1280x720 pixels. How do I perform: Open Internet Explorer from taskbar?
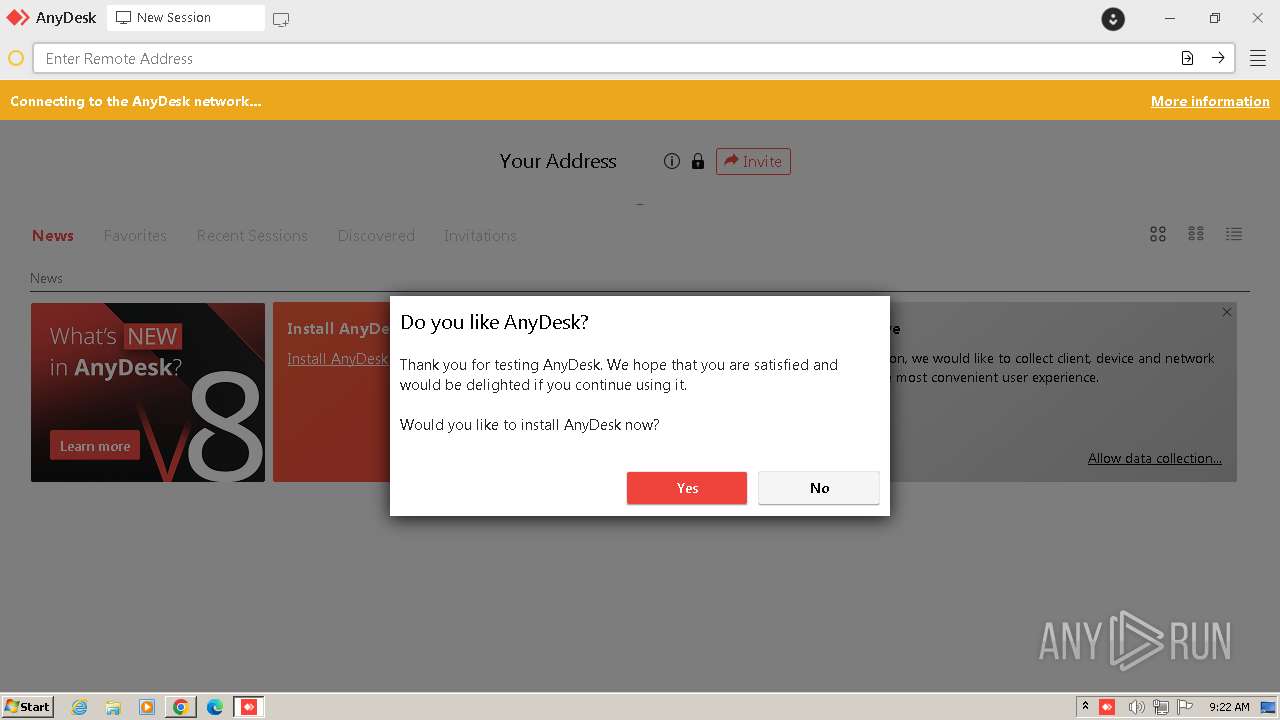[x=80, y=707]
